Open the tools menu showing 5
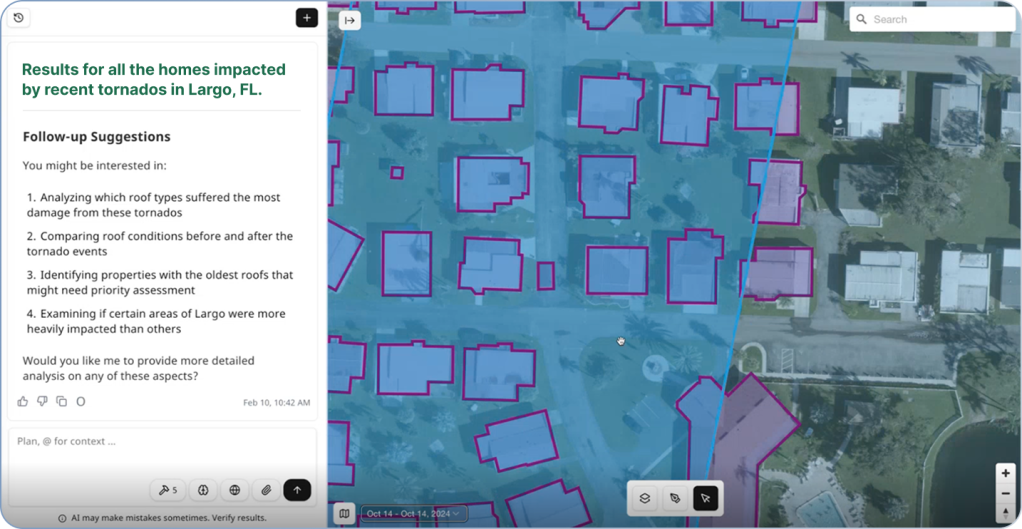The height and width of the screenshot is (529, 1022). pos(166,490)
